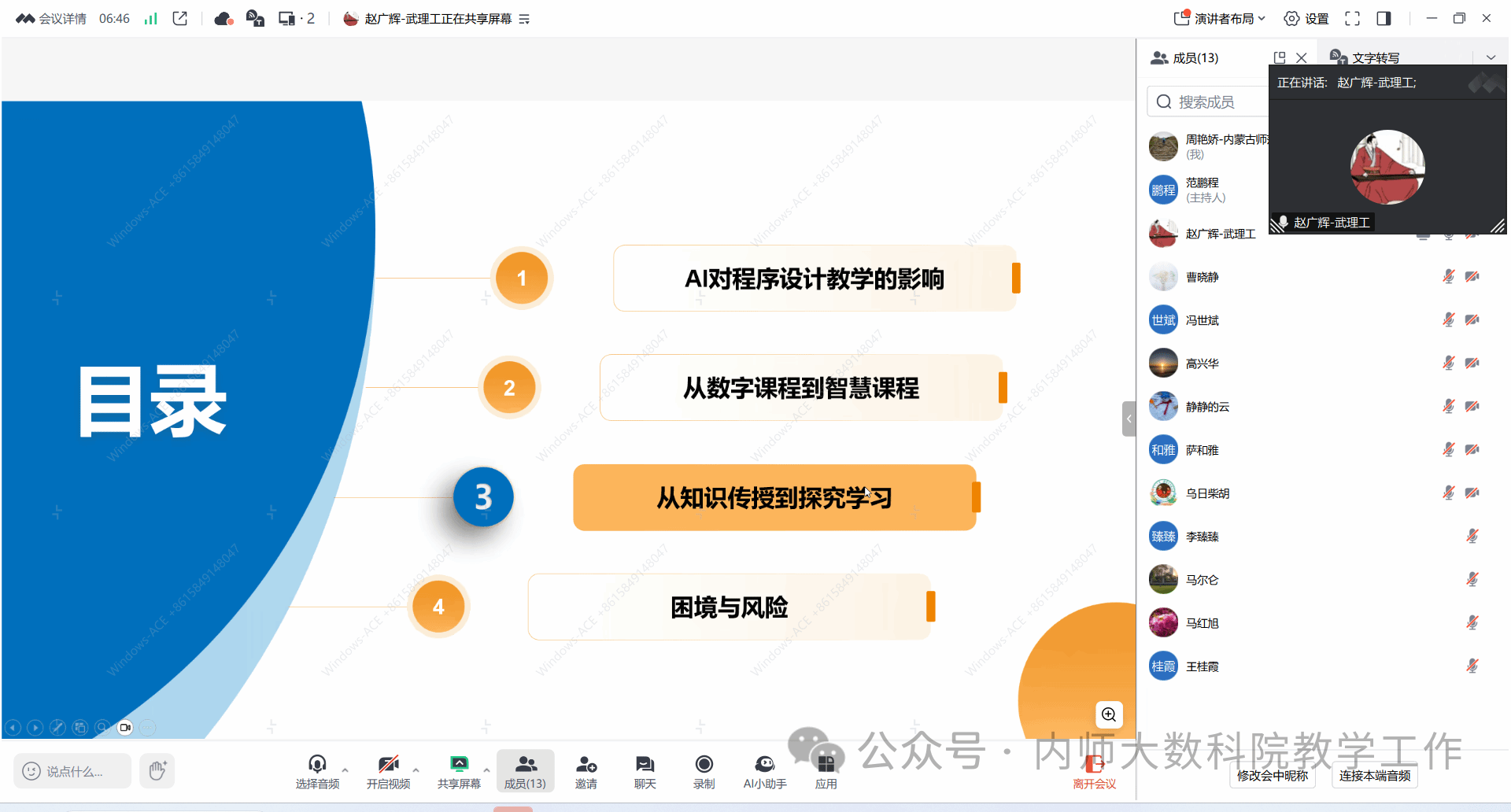Enter full screen mode icon
Image resolution: width=1511 pixels, height=812 pixels.
(1352, 18)
